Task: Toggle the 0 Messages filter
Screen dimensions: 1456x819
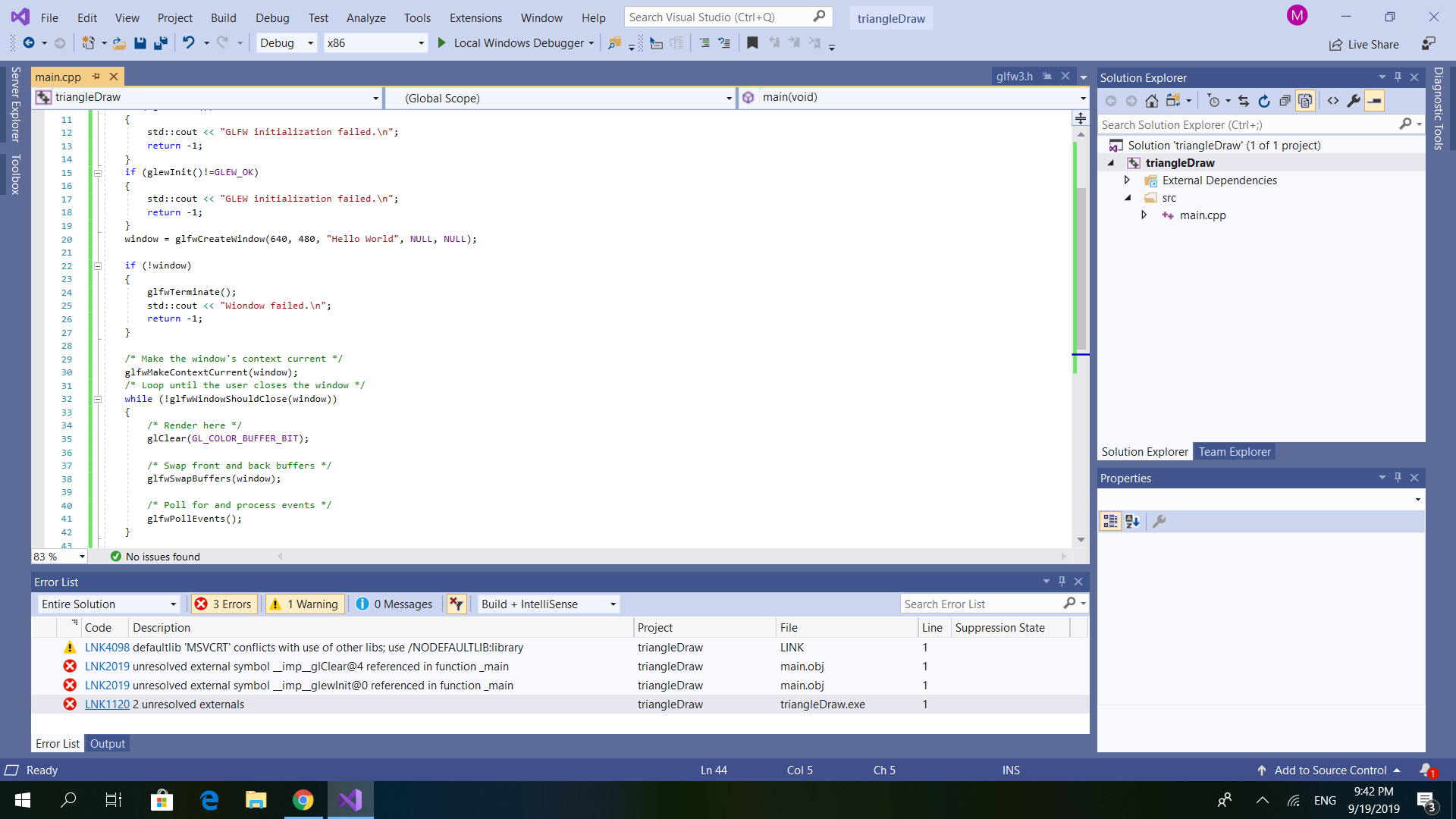Action: coord(394,604)
